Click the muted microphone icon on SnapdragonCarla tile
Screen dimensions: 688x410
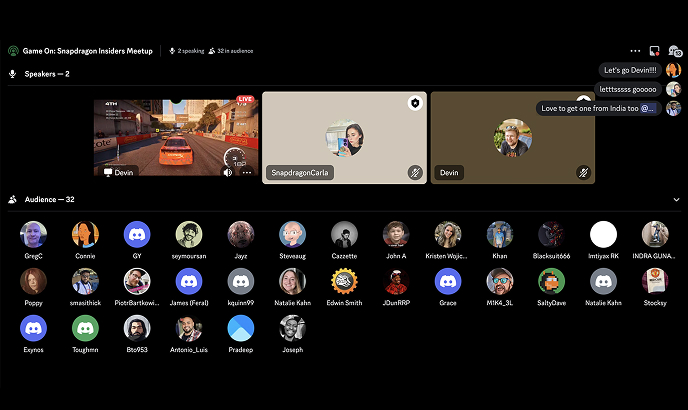coord(415,173)
